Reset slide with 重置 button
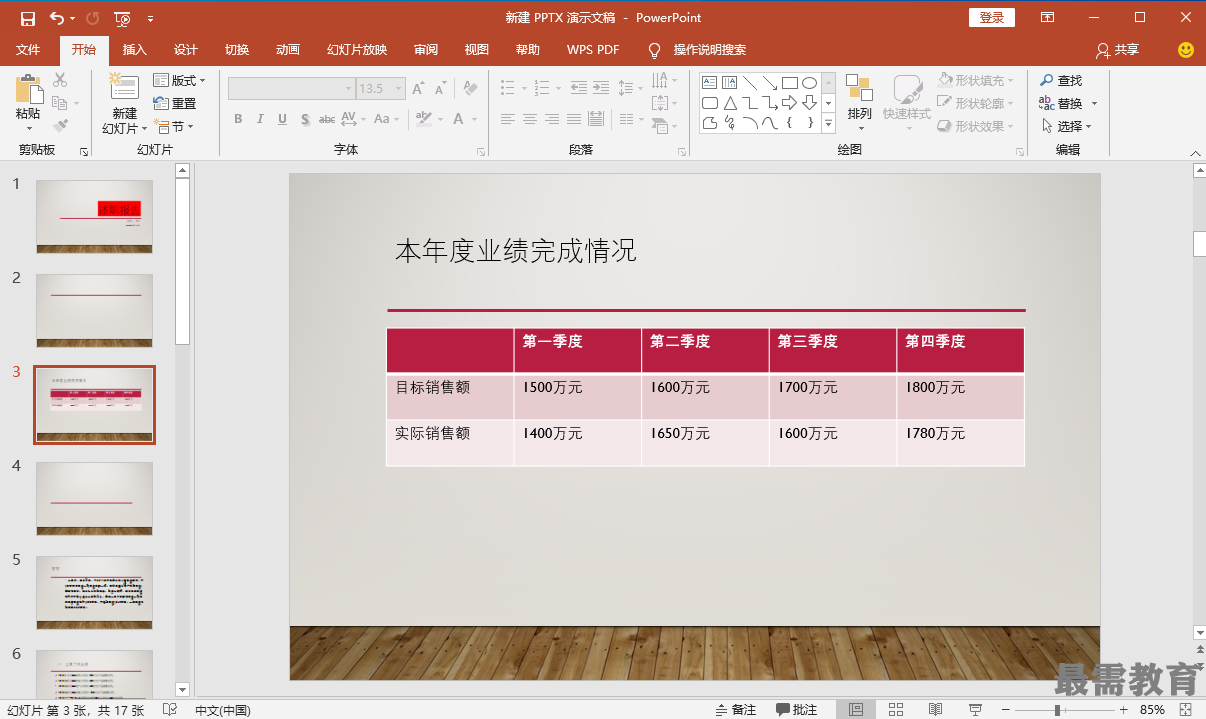 tap(175, 103)
